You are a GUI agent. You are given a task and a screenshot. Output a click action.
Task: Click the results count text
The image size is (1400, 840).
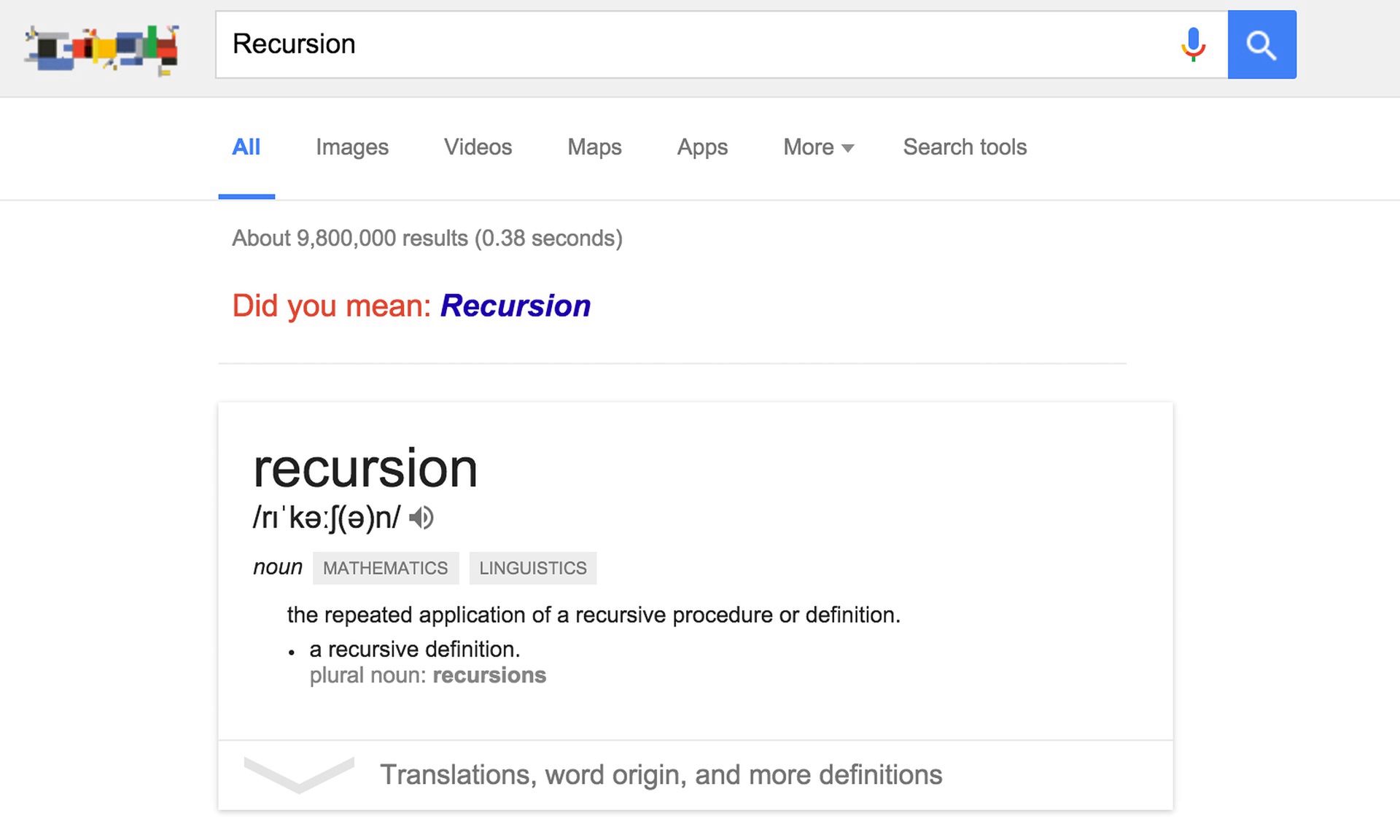[427, 238]
